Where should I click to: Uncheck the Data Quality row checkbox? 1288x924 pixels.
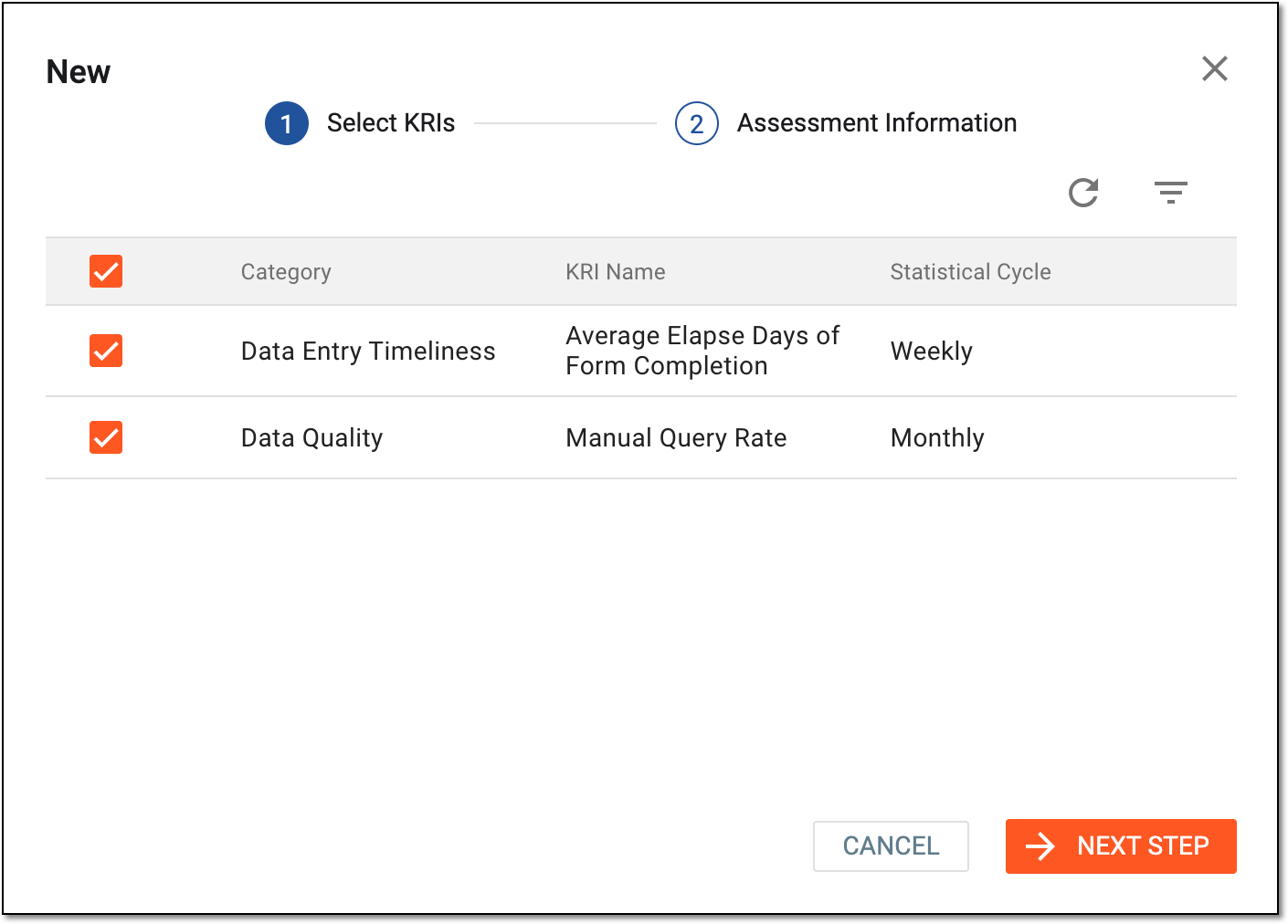click(x=106, y=437)
